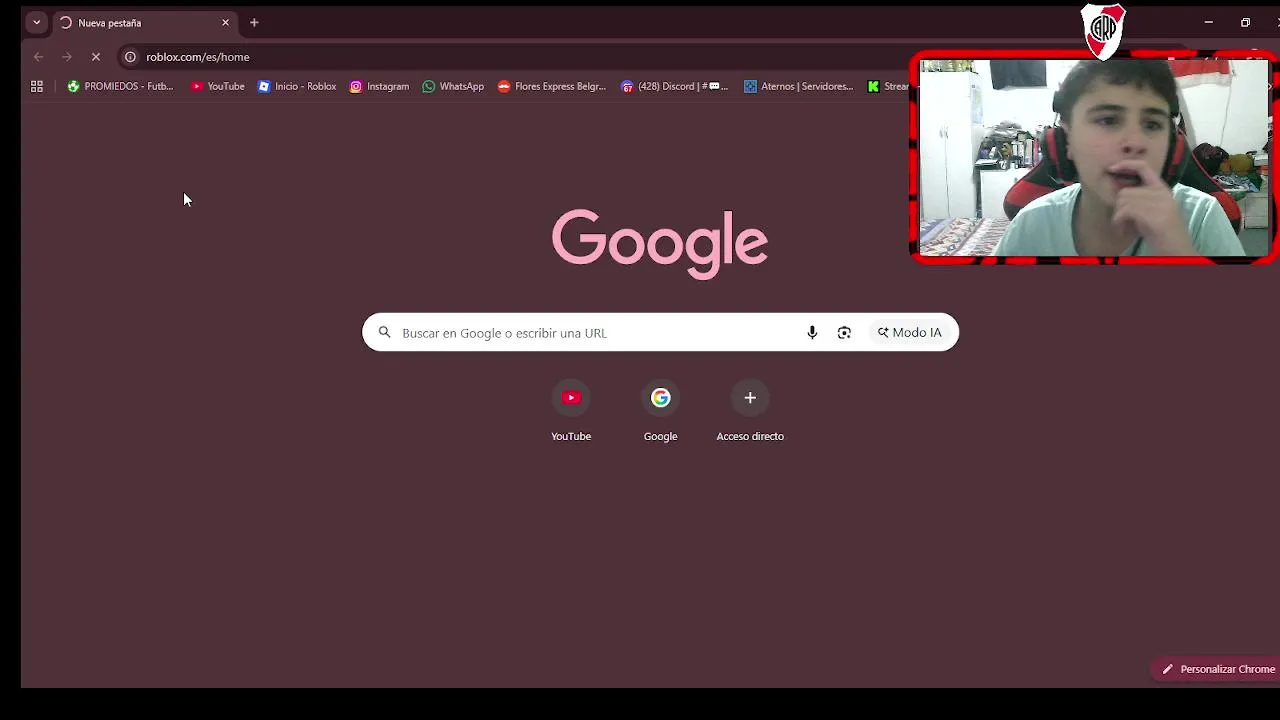Start voice search with microphone icon
This screenshot has width=1280, height=720.
pyautogui.click(x=812, y=333)
